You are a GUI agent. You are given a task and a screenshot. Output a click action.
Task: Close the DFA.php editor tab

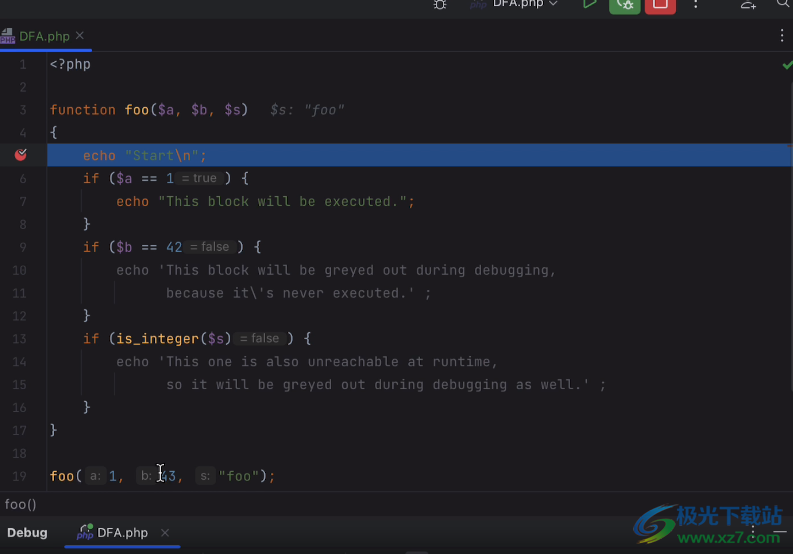[80, 36]
